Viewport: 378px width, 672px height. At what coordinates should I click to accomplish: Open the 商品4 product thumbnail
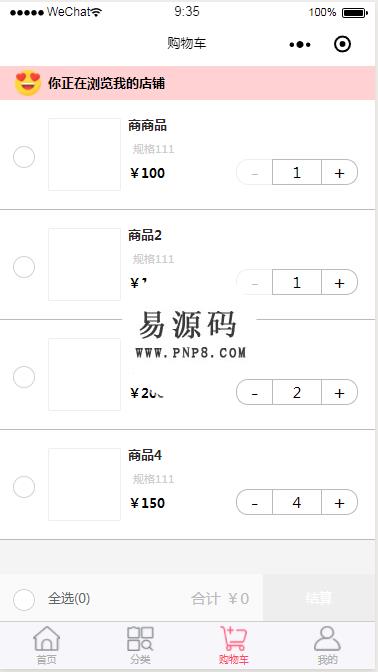84,484
